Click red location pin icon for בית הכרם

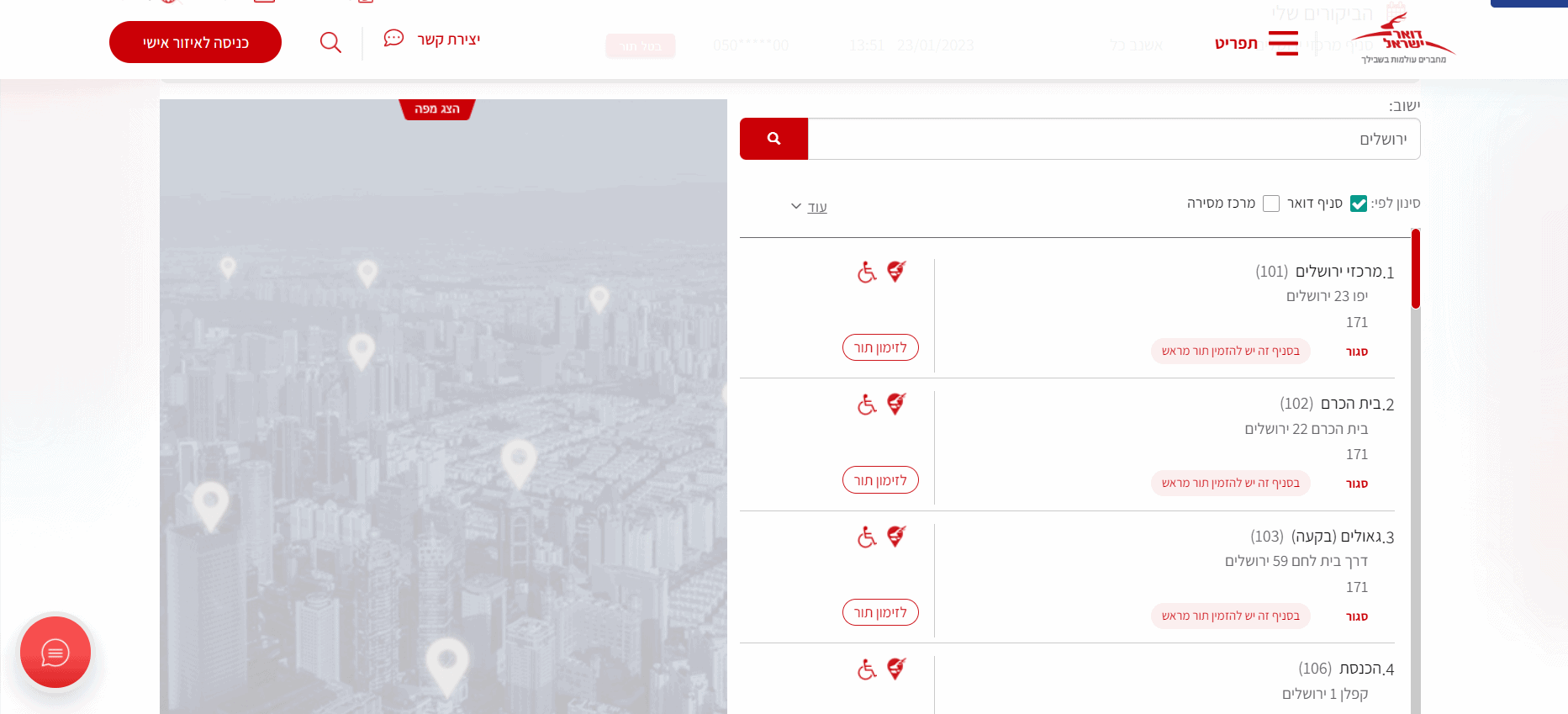point(896,405)
